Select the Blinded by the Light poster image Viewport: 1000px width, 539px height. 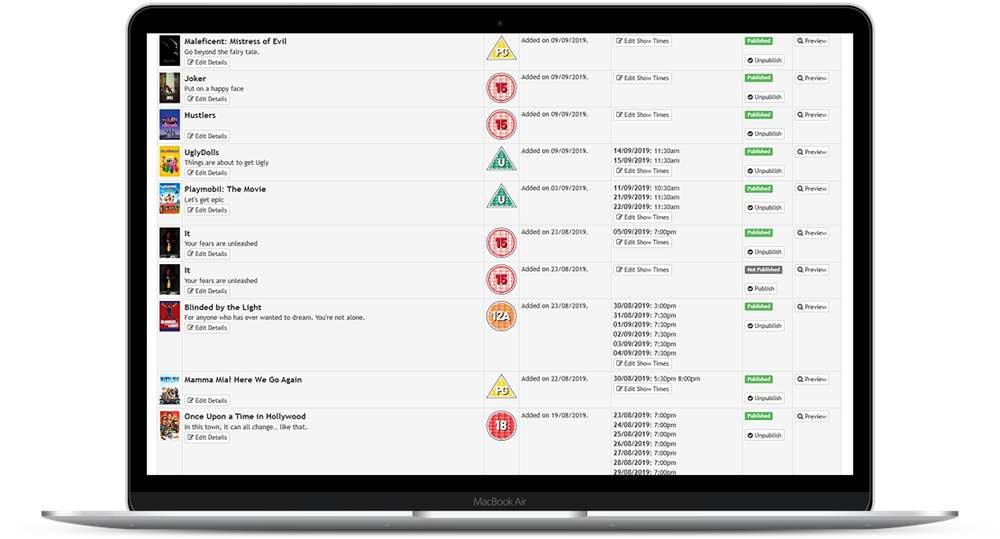point(169,316)
